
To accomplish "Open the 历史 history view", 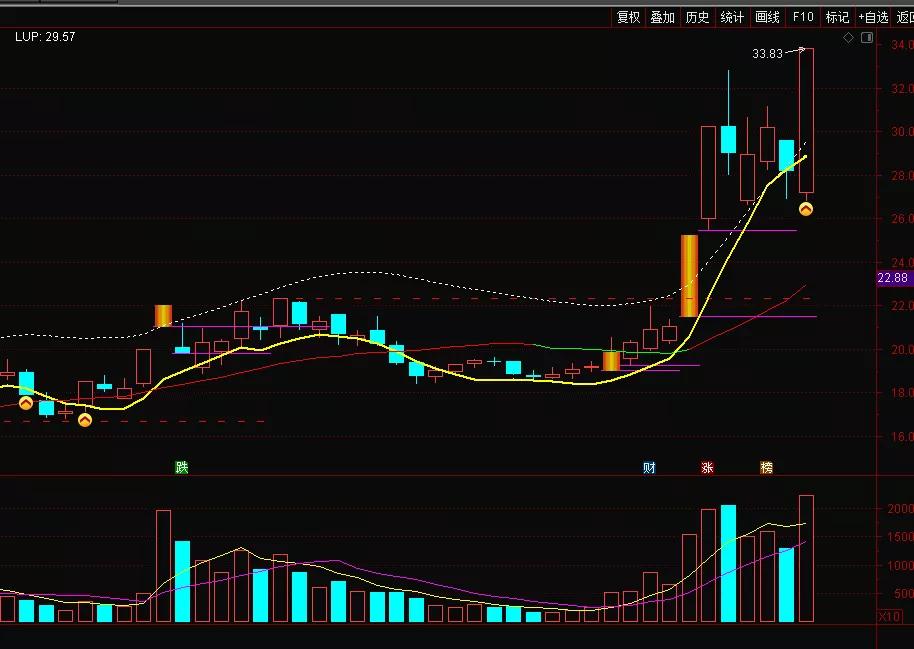I will (x=697, y=17).
